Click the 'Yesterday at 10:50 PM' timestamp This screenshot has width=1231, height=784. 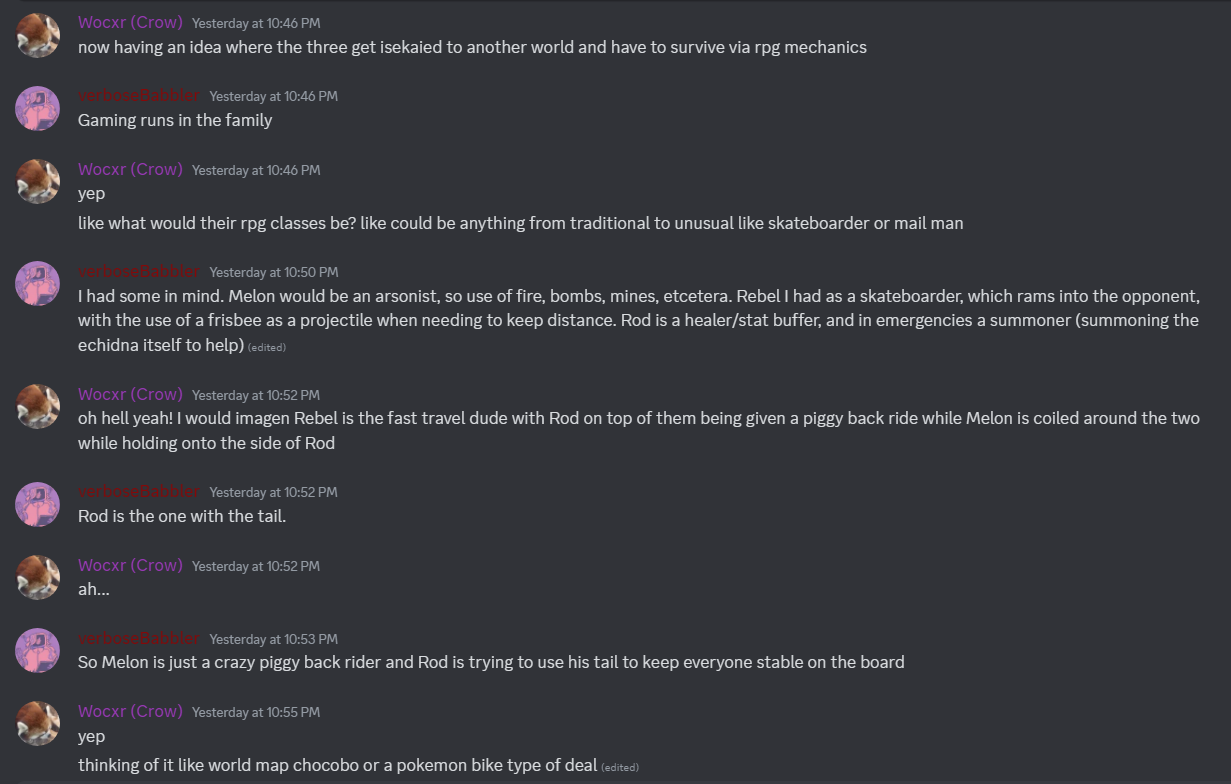273,272
